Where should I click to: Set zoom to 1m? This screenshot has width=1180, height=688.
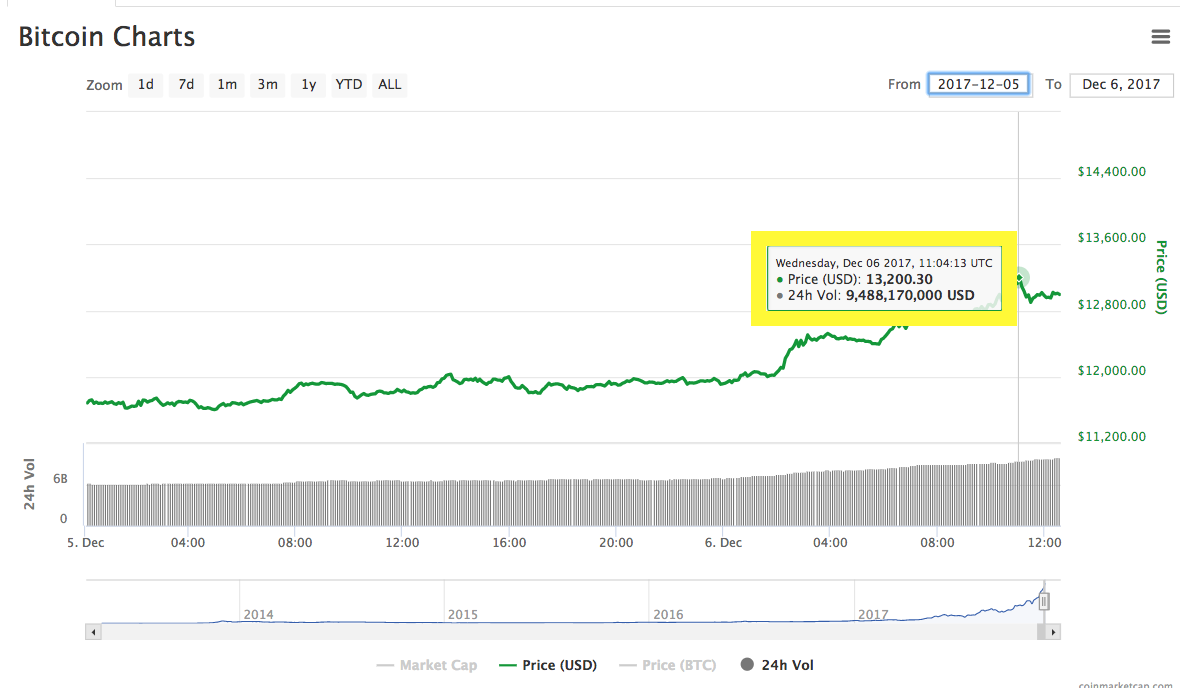coord(227,85)
